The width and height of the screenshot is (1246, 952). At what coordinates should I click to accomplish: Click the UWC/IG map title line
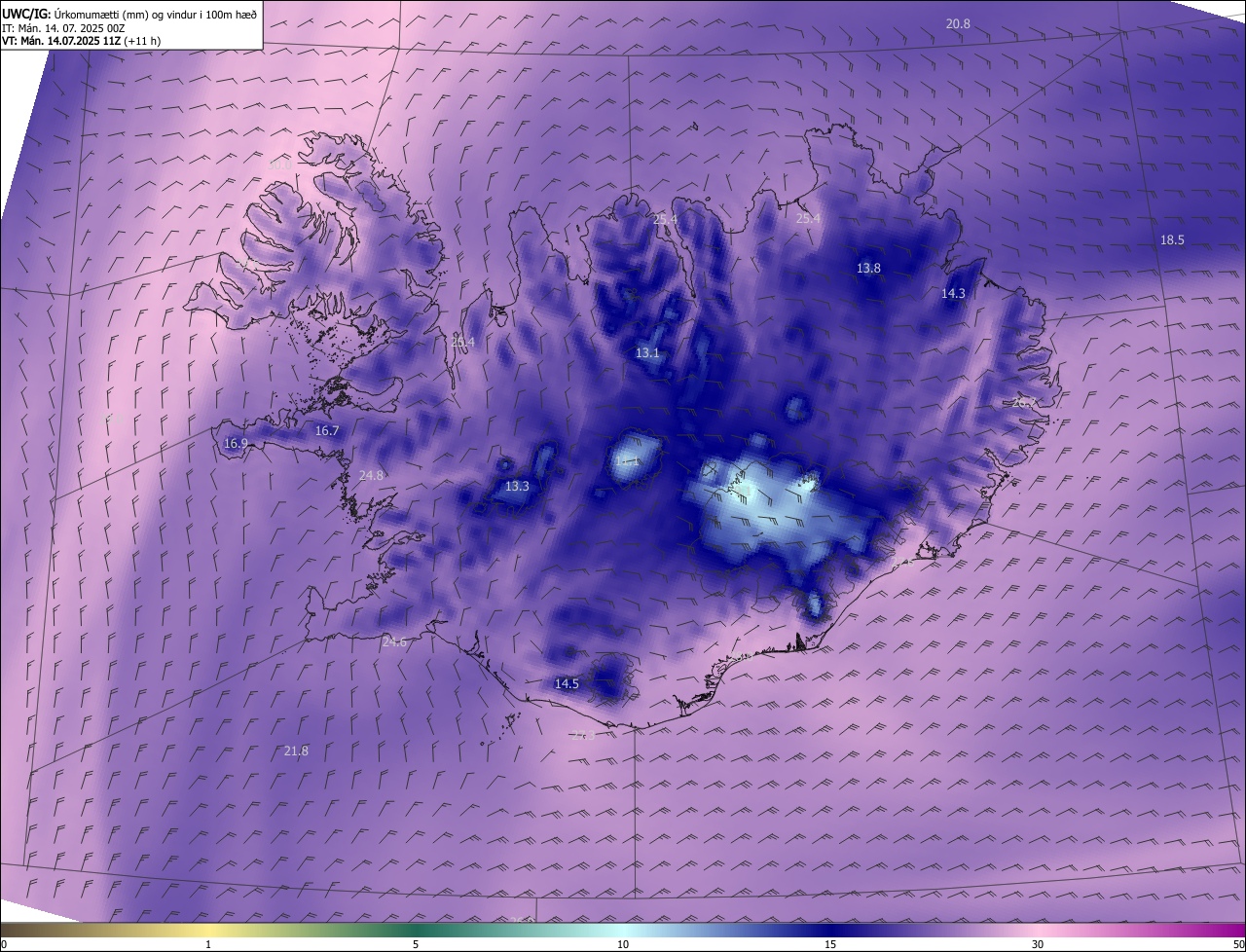point(129,14)
